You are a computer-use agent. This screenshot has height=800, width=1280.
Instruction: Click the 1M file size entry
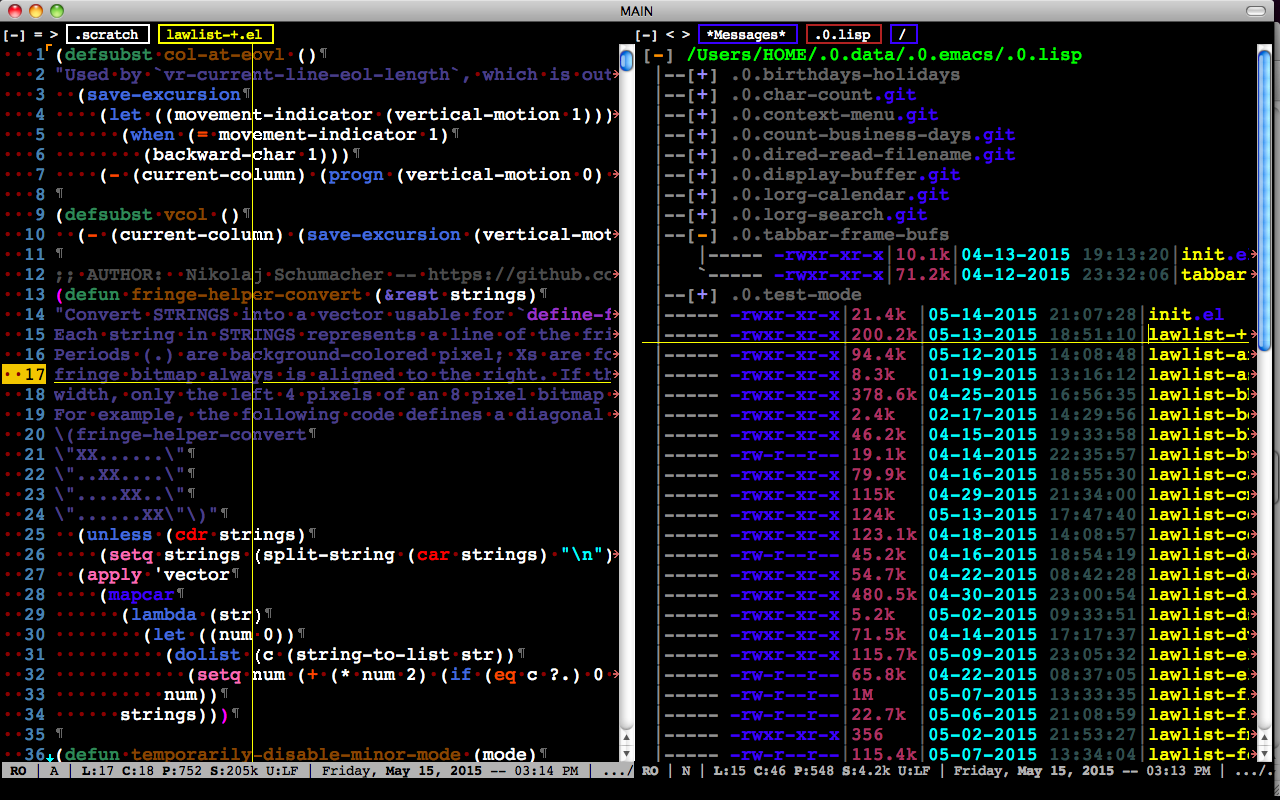click(863, 695)
